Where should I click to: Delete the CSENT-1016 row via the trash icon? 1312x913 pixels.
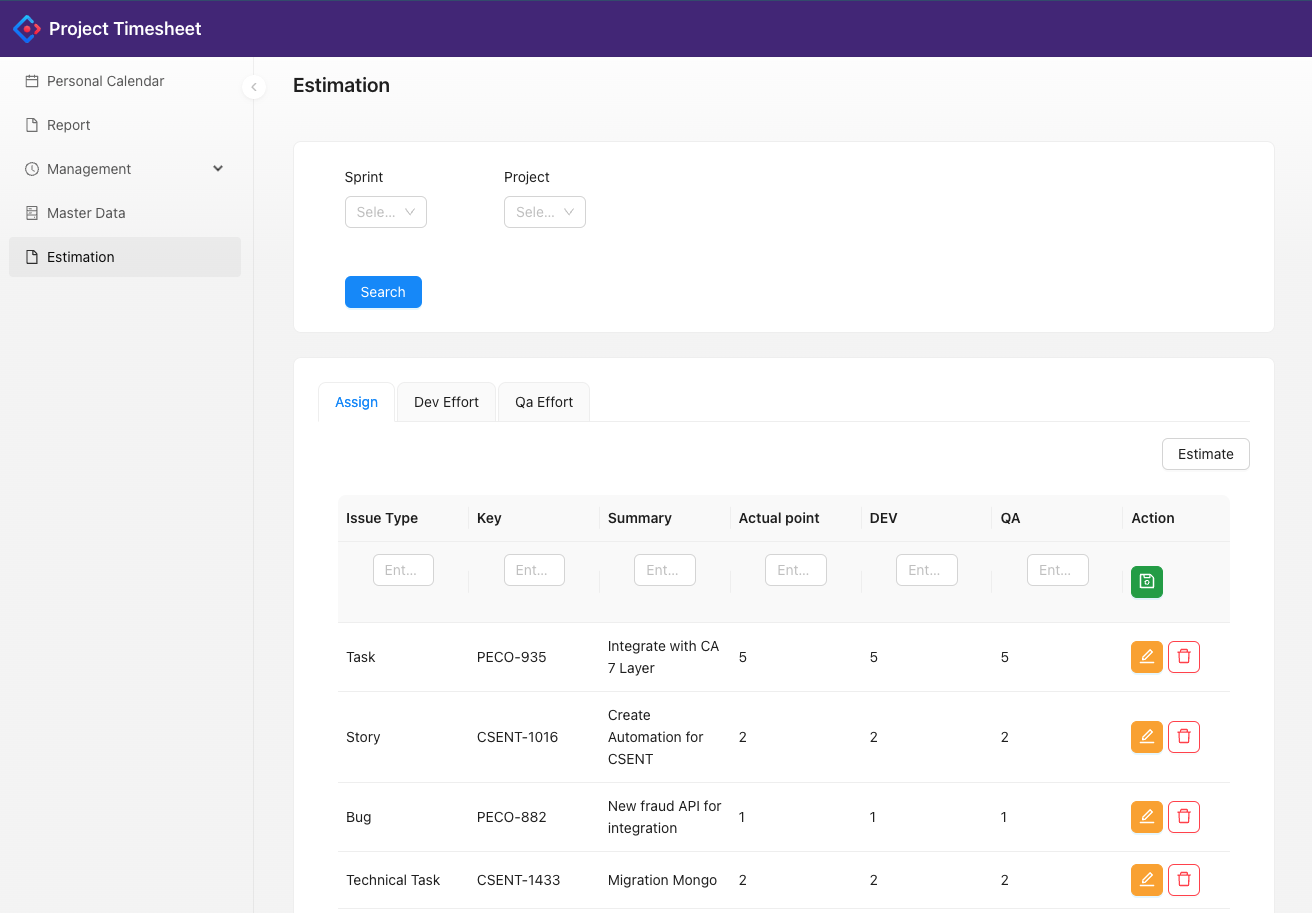click(x=1183, y=737)
